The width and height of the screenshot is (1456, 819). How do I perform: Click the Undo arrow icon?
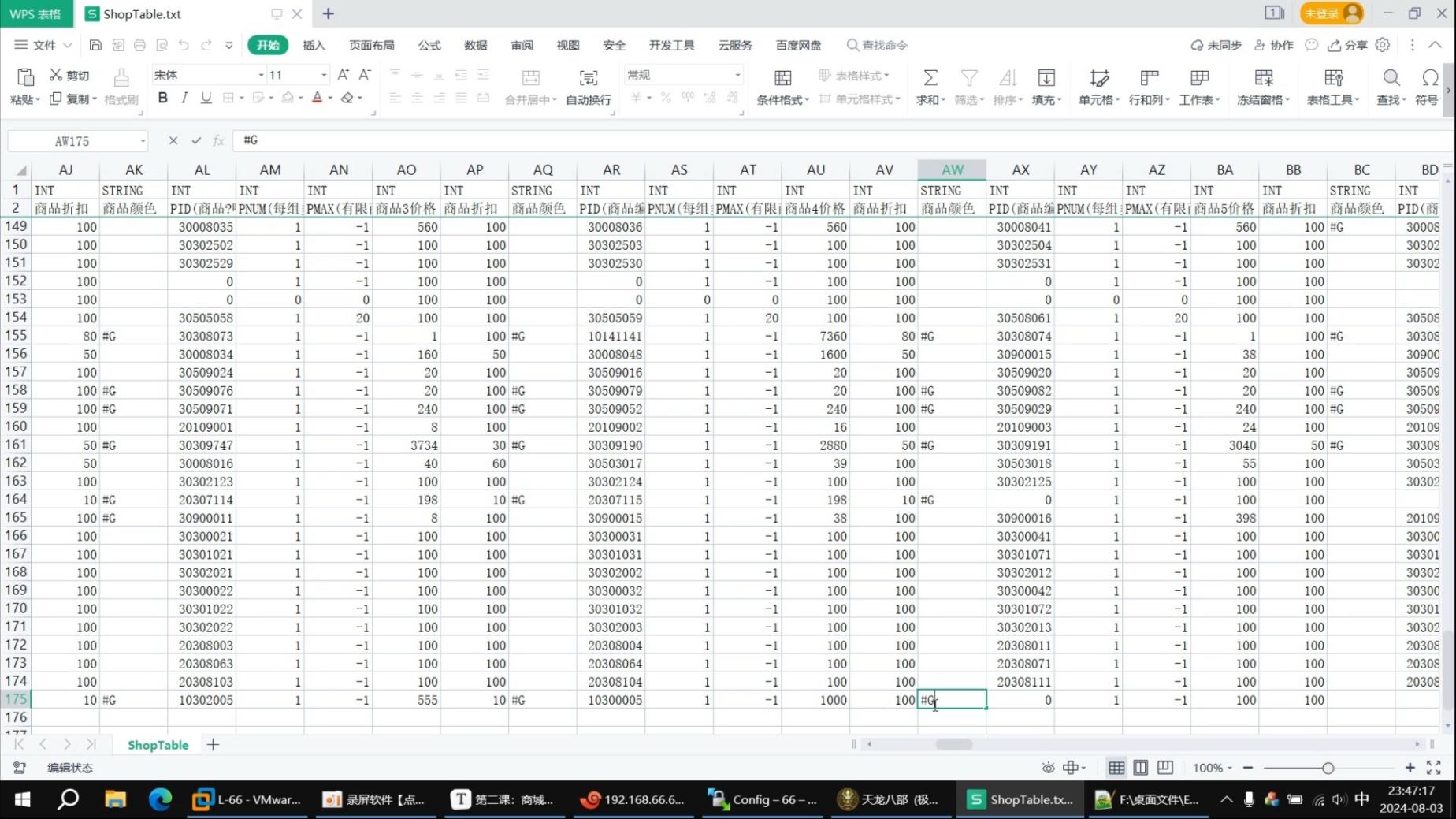coord(184,45)
